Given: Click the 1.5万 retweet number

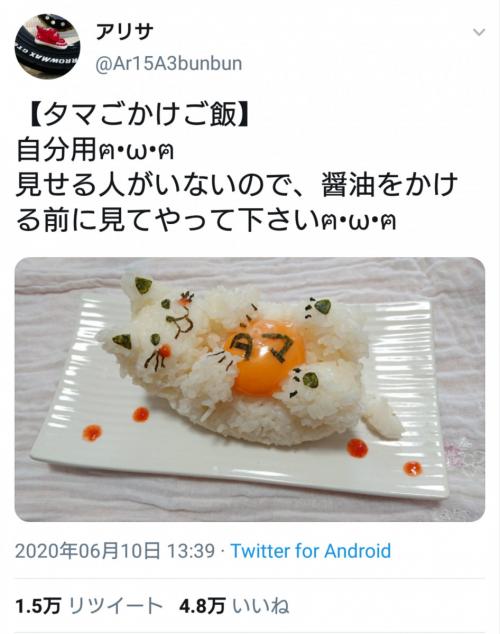Looking at the screenshot, I should [x=38, y=606].
